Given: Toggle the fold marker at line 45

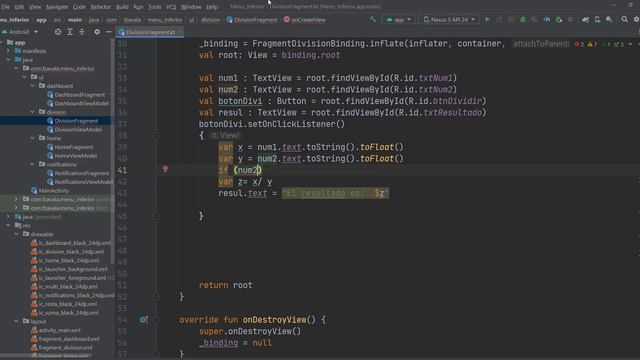Looking at the screenshot, I should [156, 216].
